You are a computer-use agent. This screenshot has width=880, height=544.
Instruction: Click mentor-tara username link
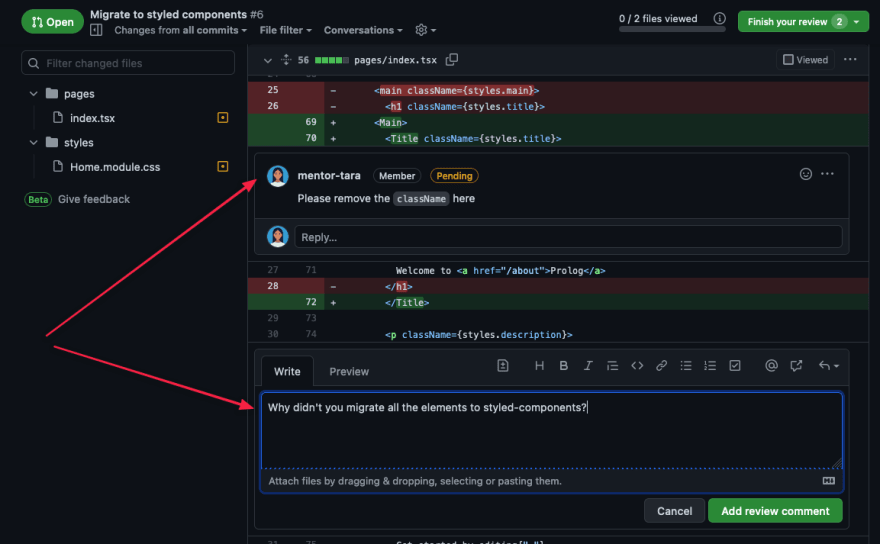pos(329,176)
